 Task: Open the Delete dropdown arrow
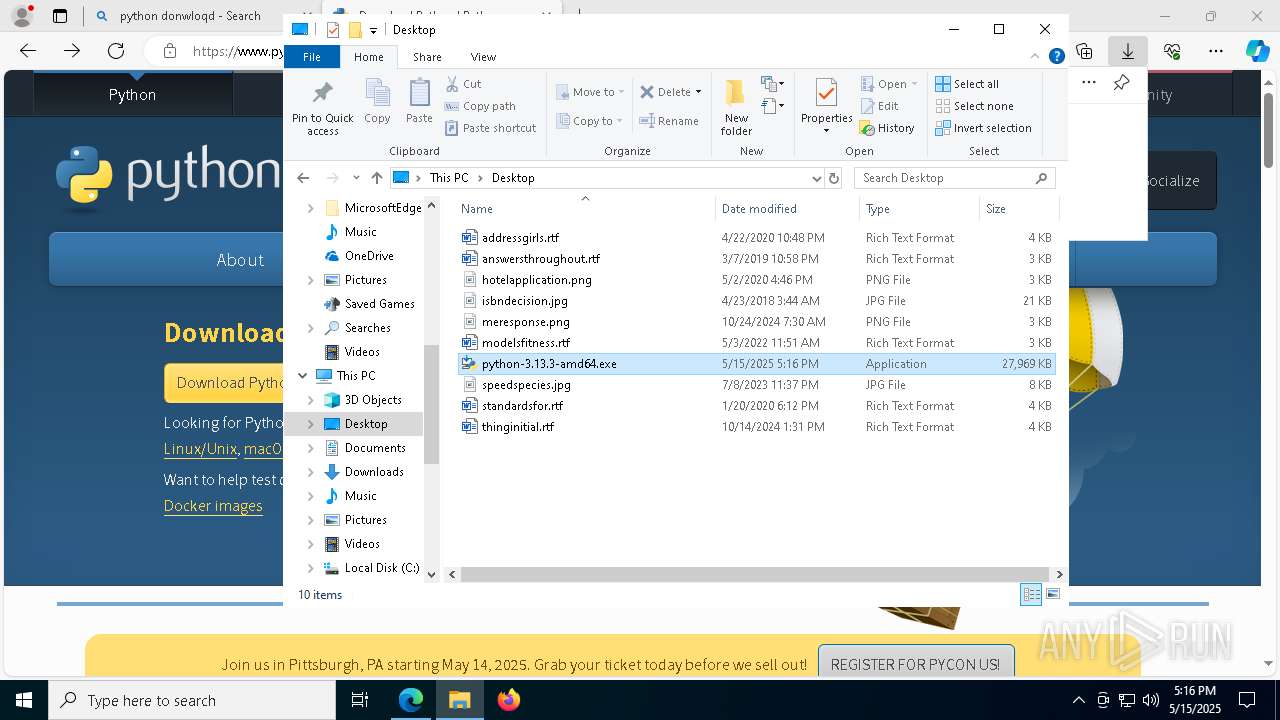click(x=698, y=92)
